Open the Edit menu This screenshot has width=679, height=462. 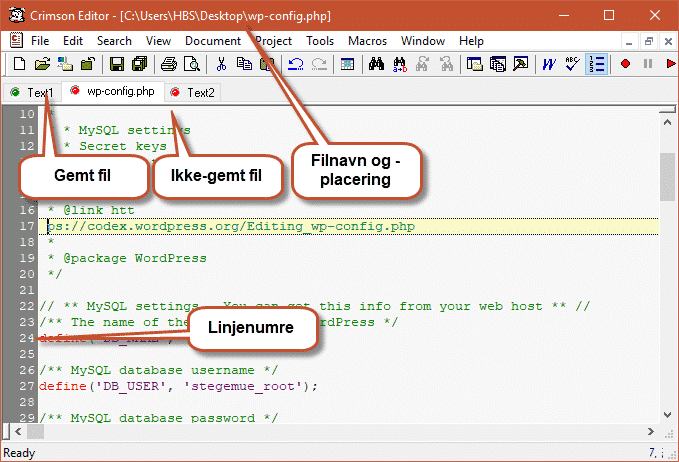pyautogui.click(x=73, y=41)
